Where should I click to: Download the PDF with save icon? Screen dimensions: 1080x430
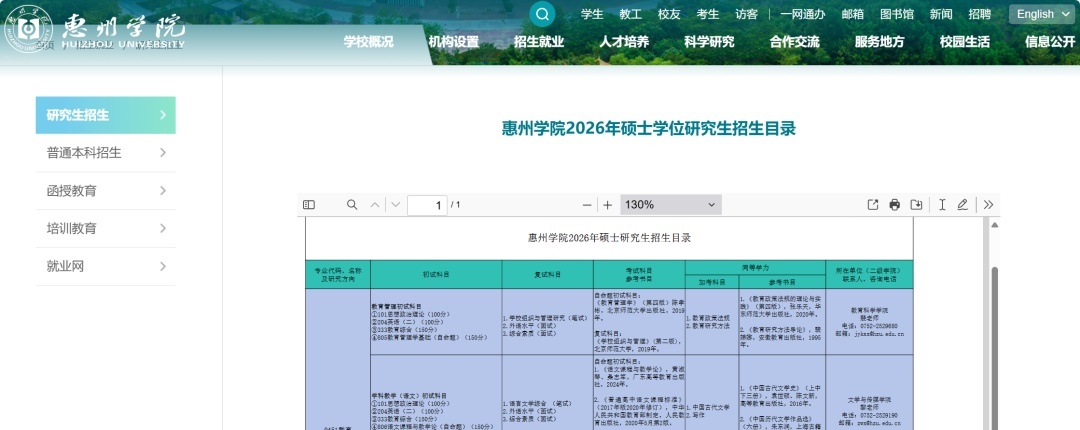click(916, 205)
